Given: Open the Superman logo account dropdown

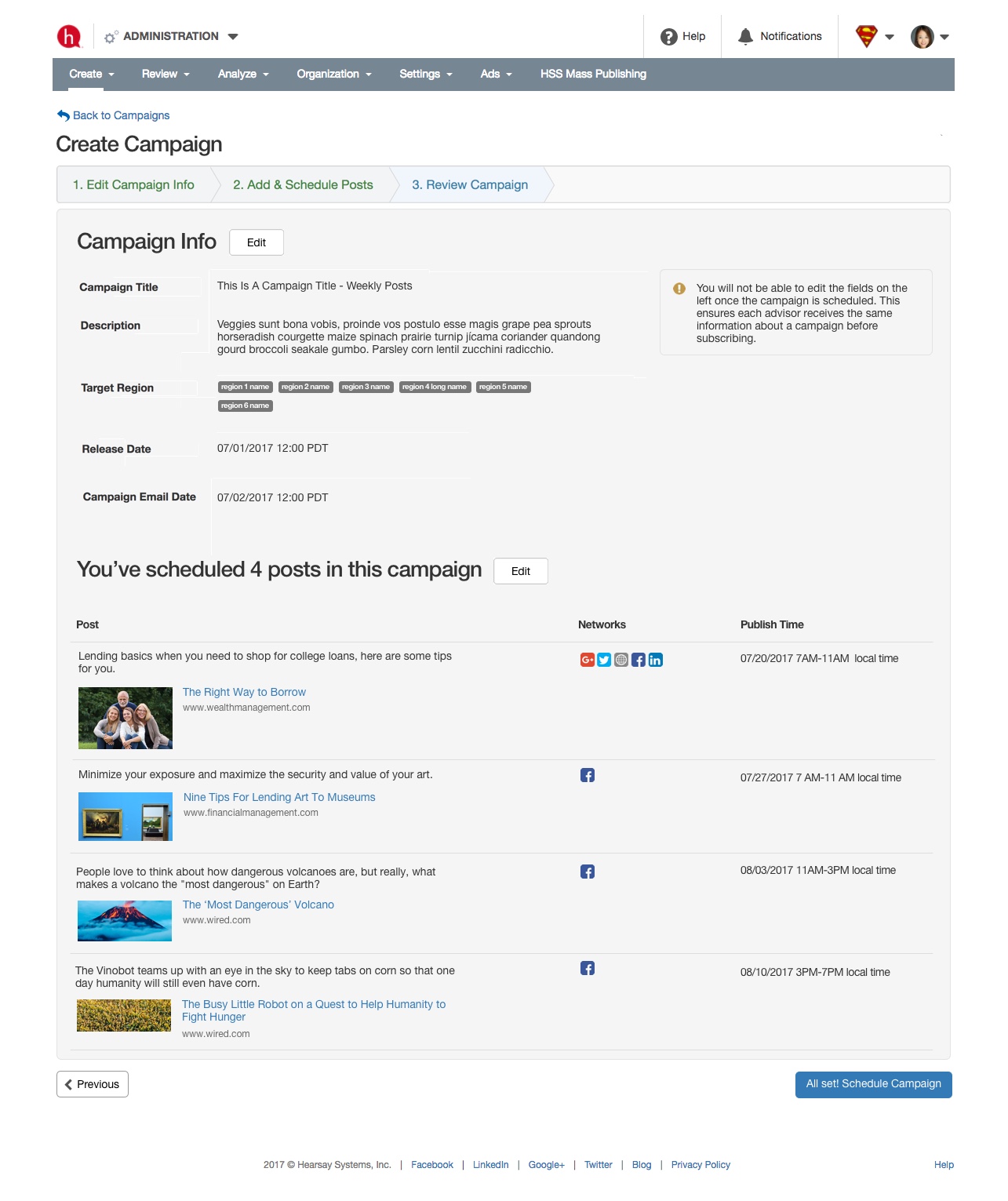Looking at the screenshot, I should pos(875,37).
